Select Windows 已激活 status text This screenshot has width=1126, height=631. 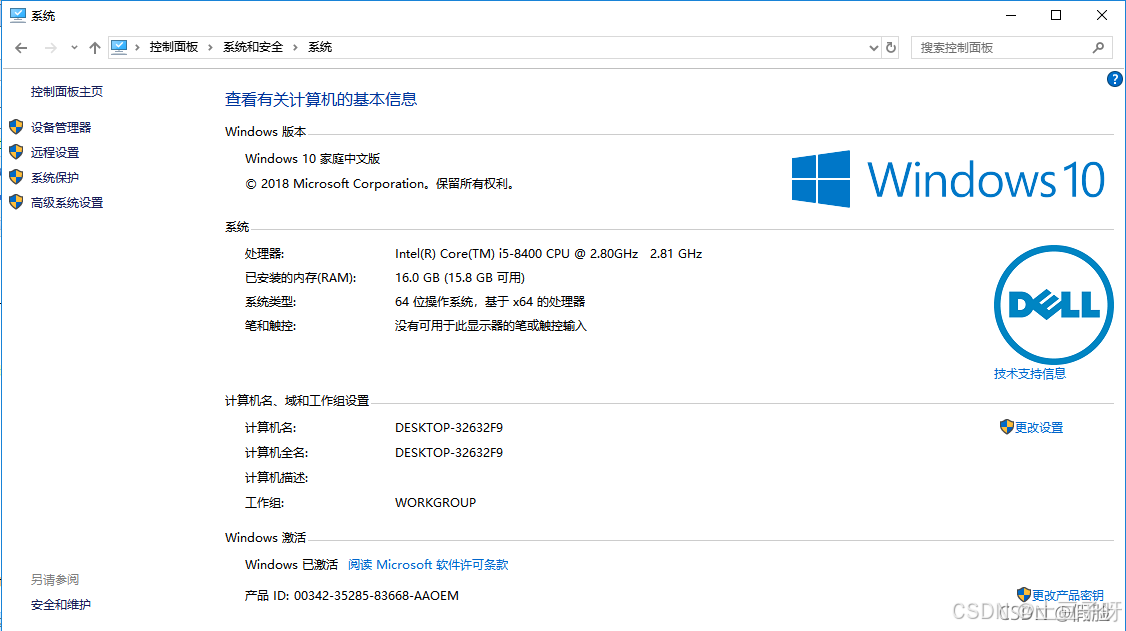coord(292,564)
